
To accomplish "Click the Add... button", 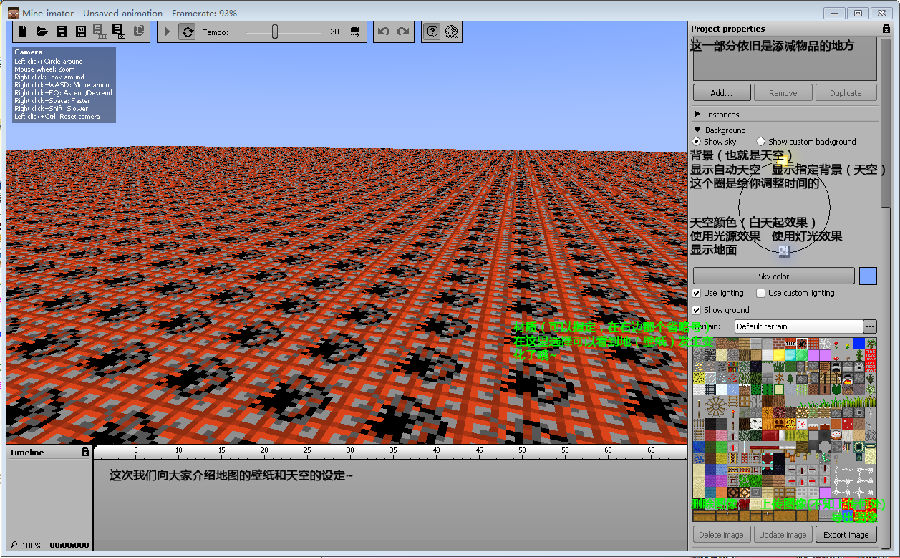I will (721, 92).
